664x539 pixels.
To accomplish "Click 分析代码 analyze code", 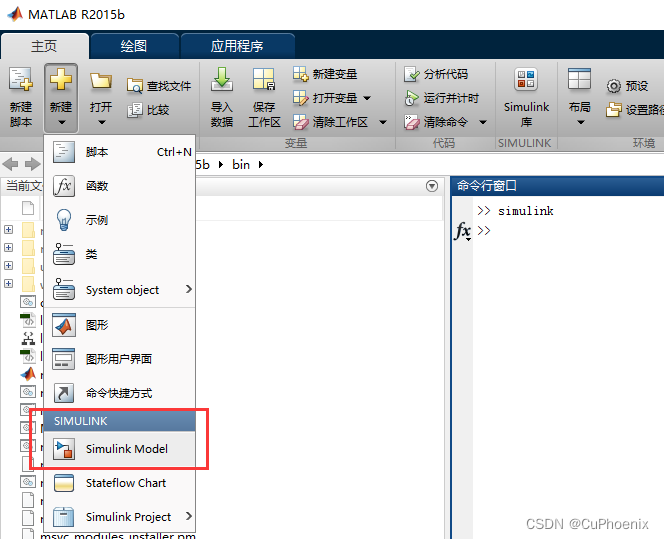I will [436, 74].
